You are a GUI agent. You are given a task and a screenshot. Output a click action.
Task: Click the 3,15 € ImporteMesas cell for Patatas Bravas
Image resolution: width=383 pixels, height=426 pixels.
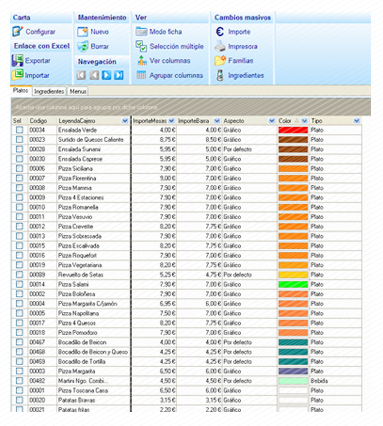click(154, 400)
